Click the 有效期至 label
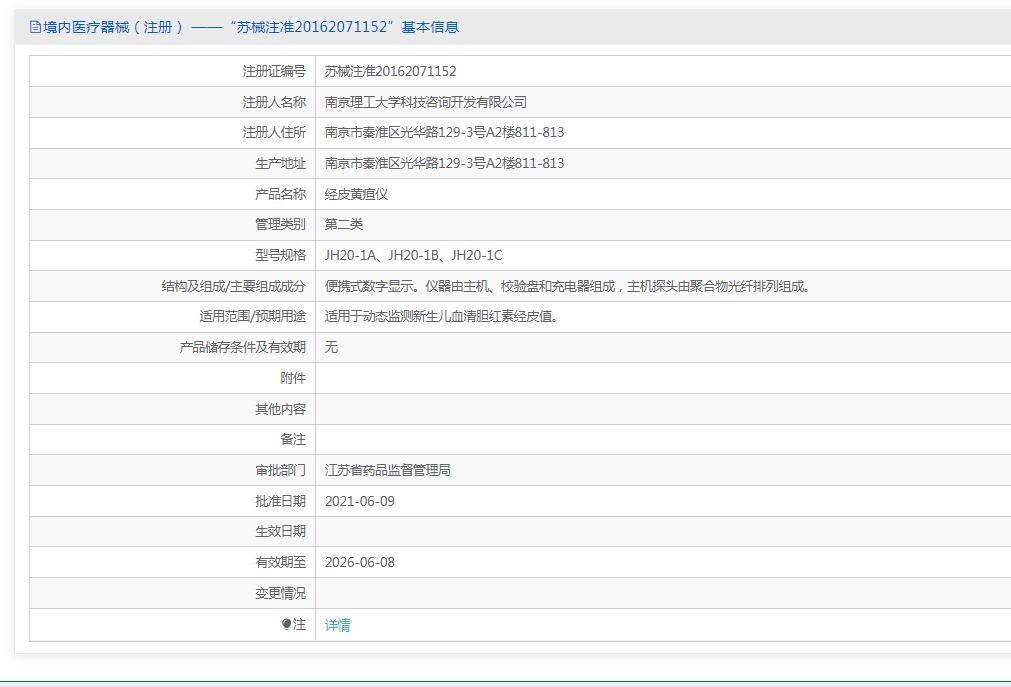This screenshot has height=687, width=1011. pos(280,562)
